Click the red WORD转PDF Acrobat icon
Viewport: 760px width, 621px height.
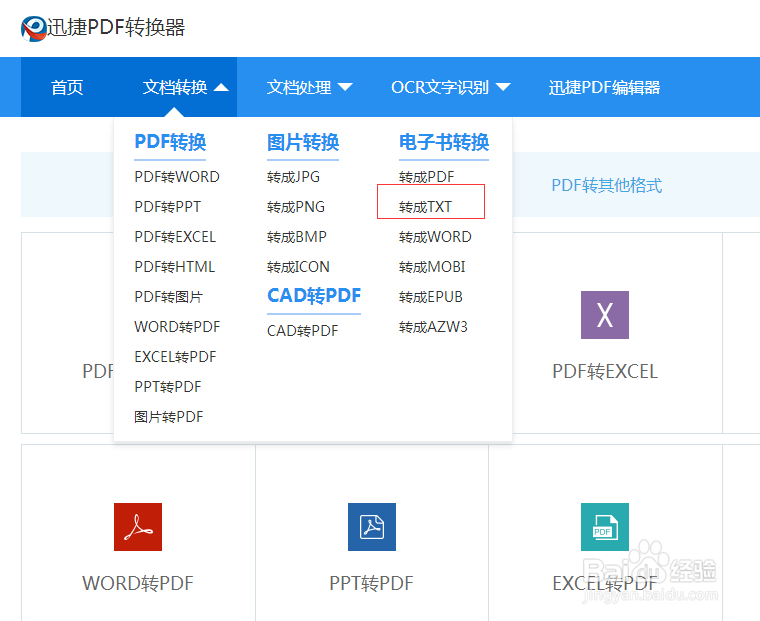138,527
